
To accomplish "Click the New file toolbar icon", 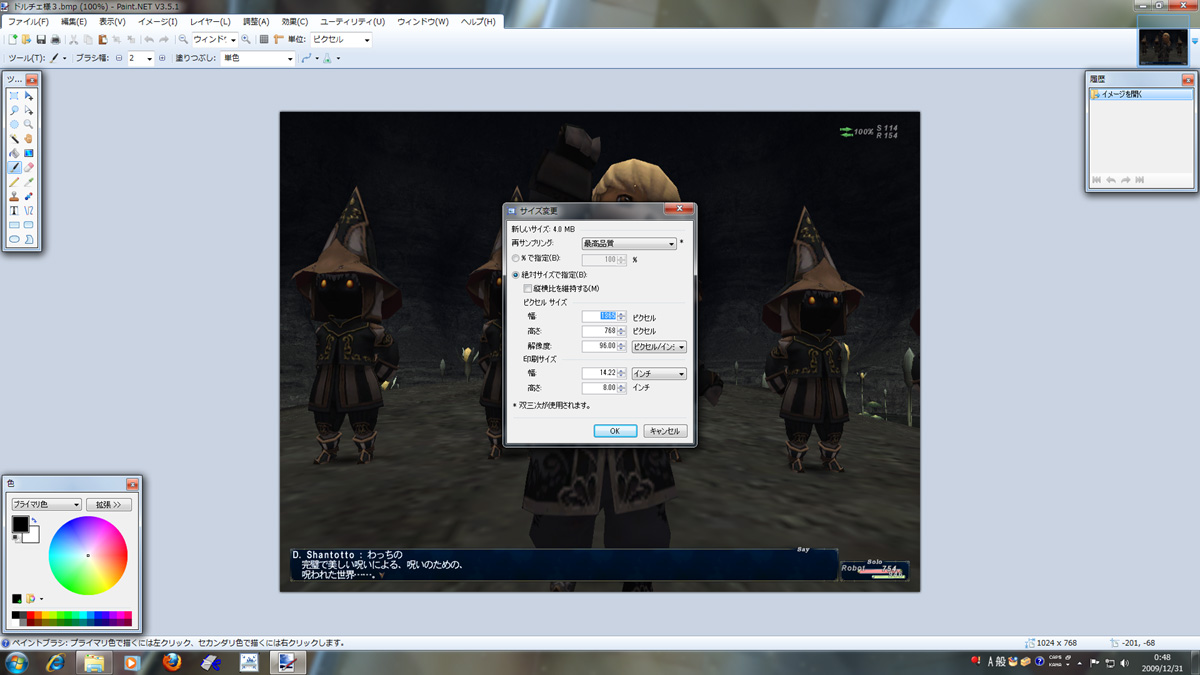I will (x=13, y=40).
